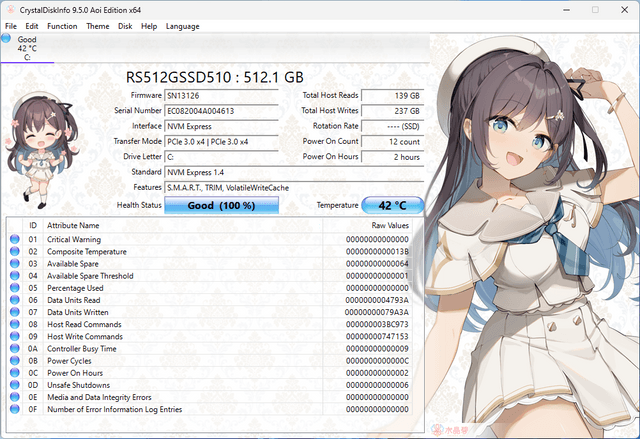Click the Transfer Mode field PCIe 3.0 x4

coord(221,142)
